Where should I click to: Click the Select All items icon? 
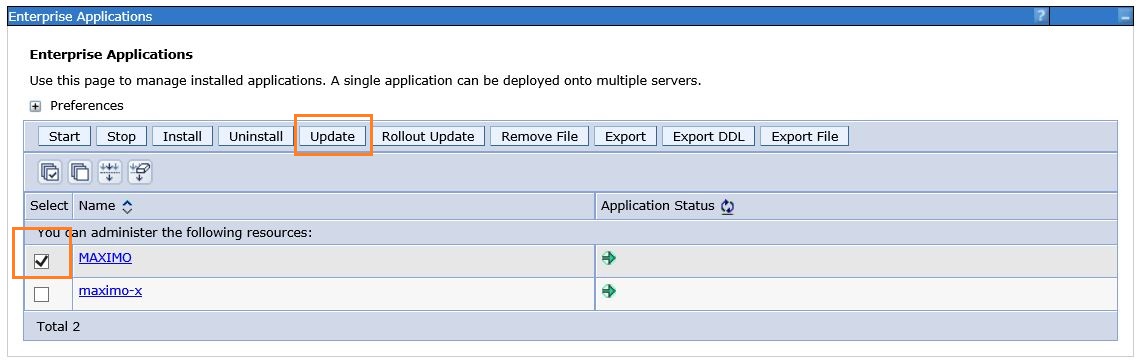pyautogui.click(x=50, y=172)
